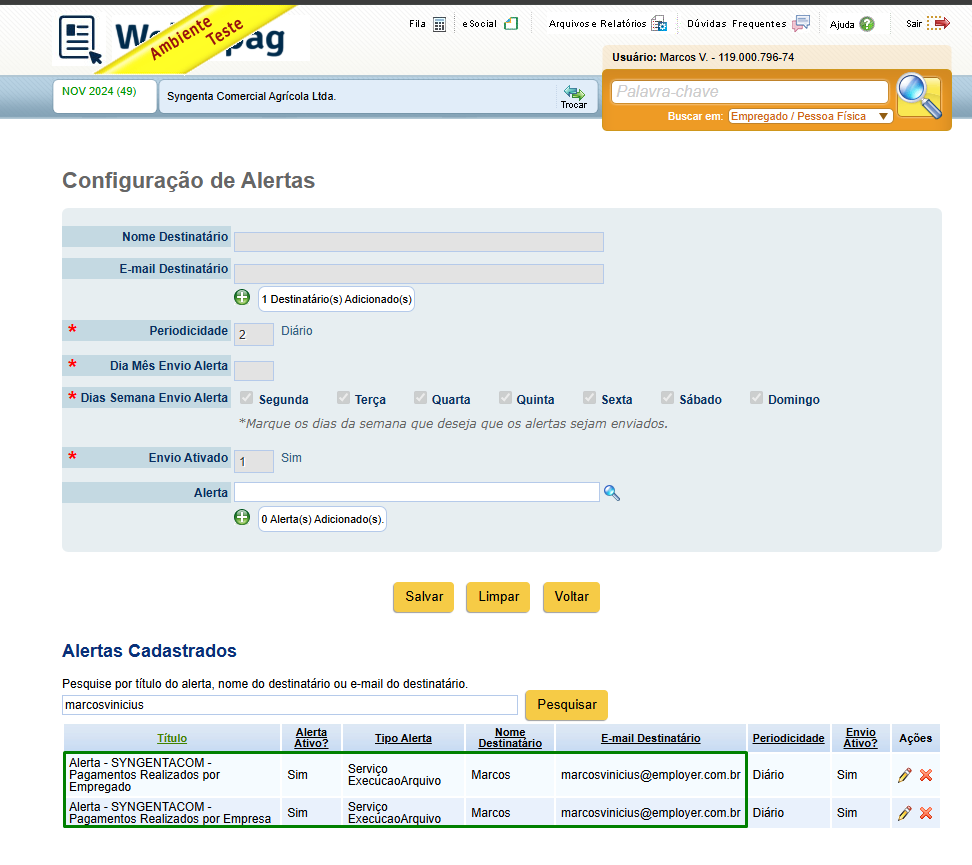The image size is (972, 865).
Task: Click green plus to add destinatário
Action: [x=242, y=298]
